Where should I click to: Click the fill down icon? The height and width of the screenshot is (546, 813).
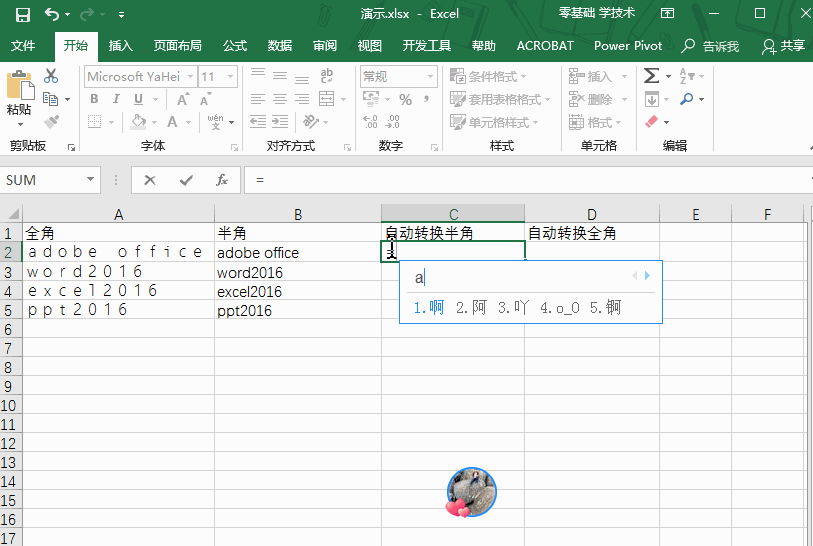pyautogui.click(x=652, y=99)
